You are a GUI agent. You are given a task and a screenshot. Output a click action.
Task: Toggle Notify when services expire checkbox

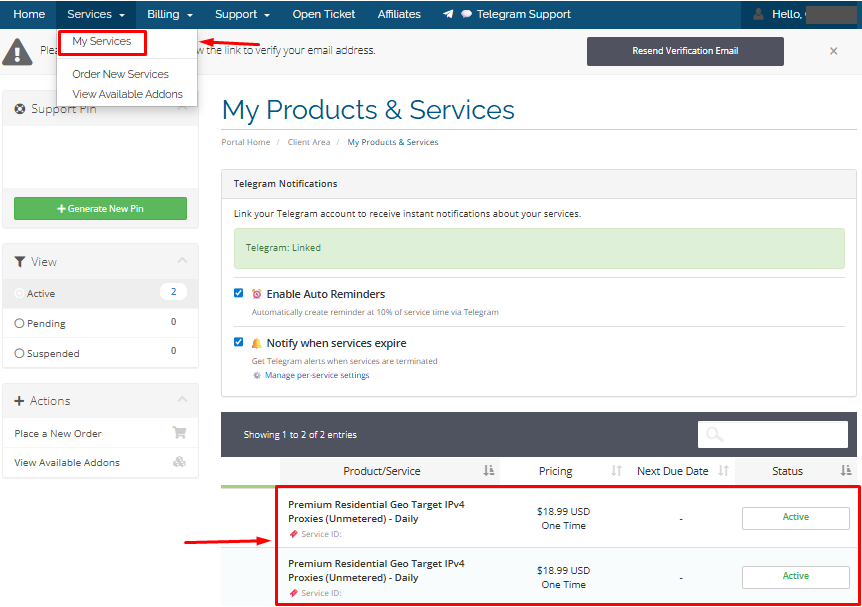239,342
